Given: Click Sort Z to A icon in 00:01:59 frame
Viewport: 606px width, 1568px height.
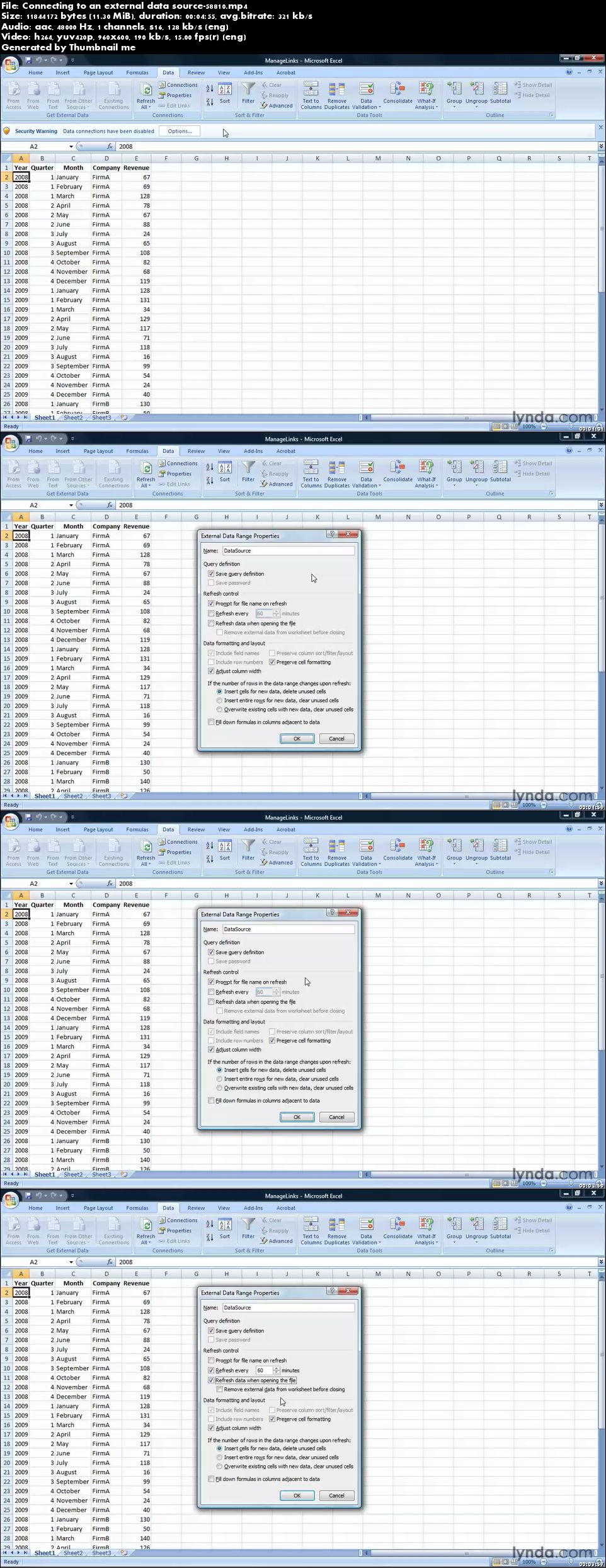Looking at the screenshot, I should pyautogui.click(x=210, y=480).
